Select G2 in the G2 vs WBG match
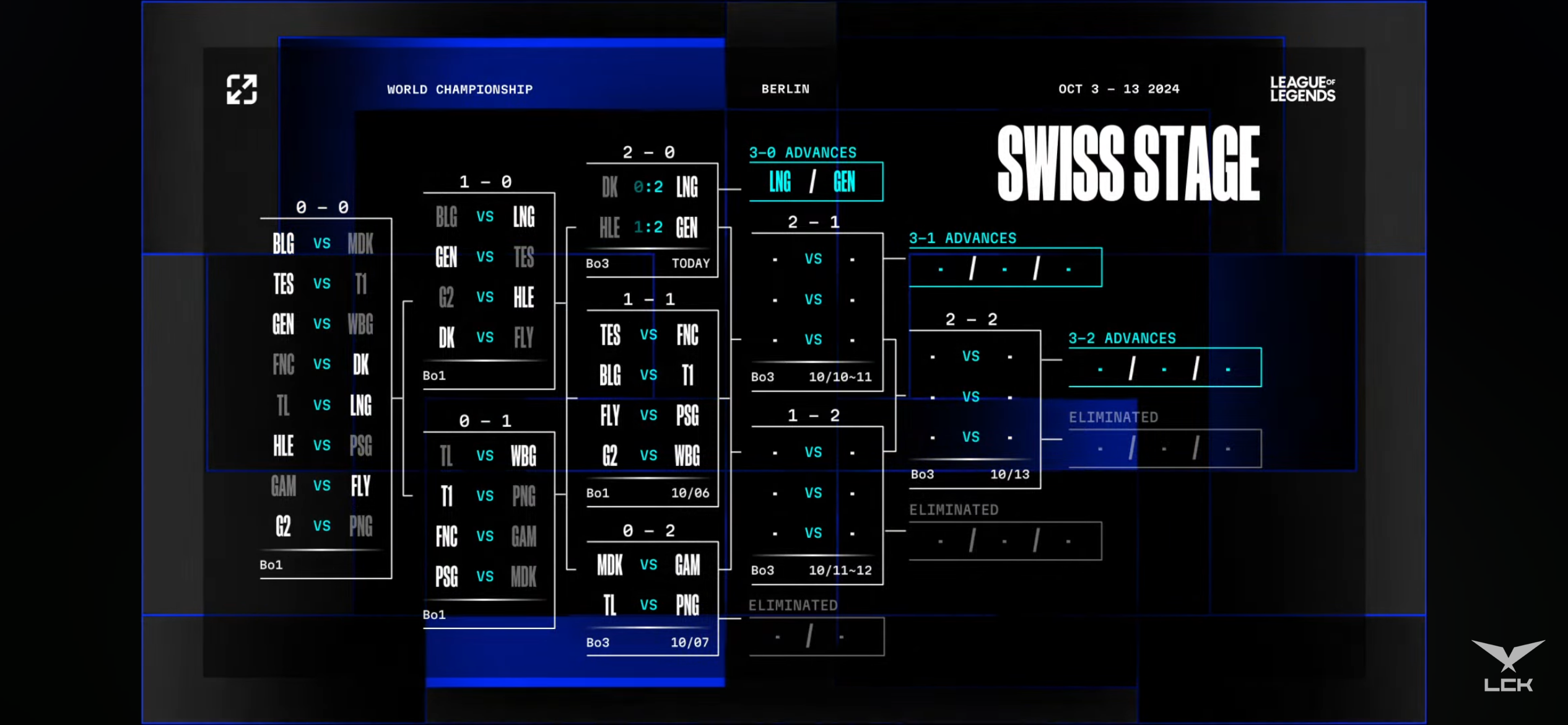This screenshot has height=725, width=1568. pyautogui.click(x=610, y=456)
